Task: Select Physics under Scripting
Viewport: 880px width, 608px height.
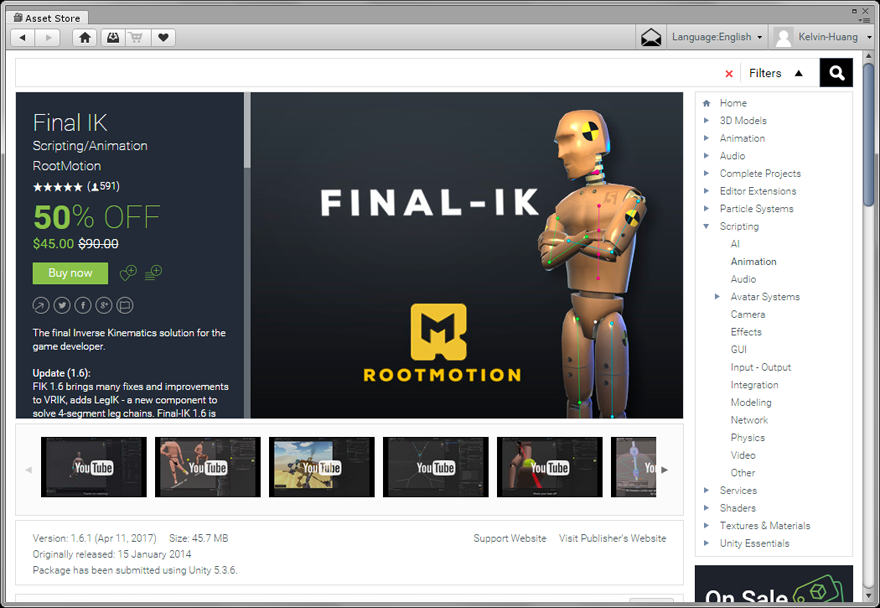Action: click(748, 437)
